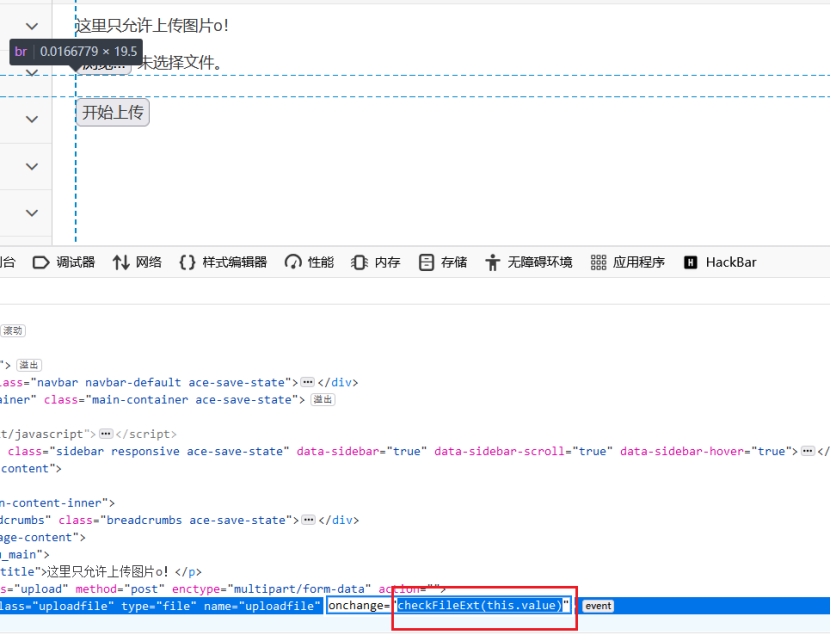Click the performance gauge icon
This screenshot has width=831, height=641.
293,262
